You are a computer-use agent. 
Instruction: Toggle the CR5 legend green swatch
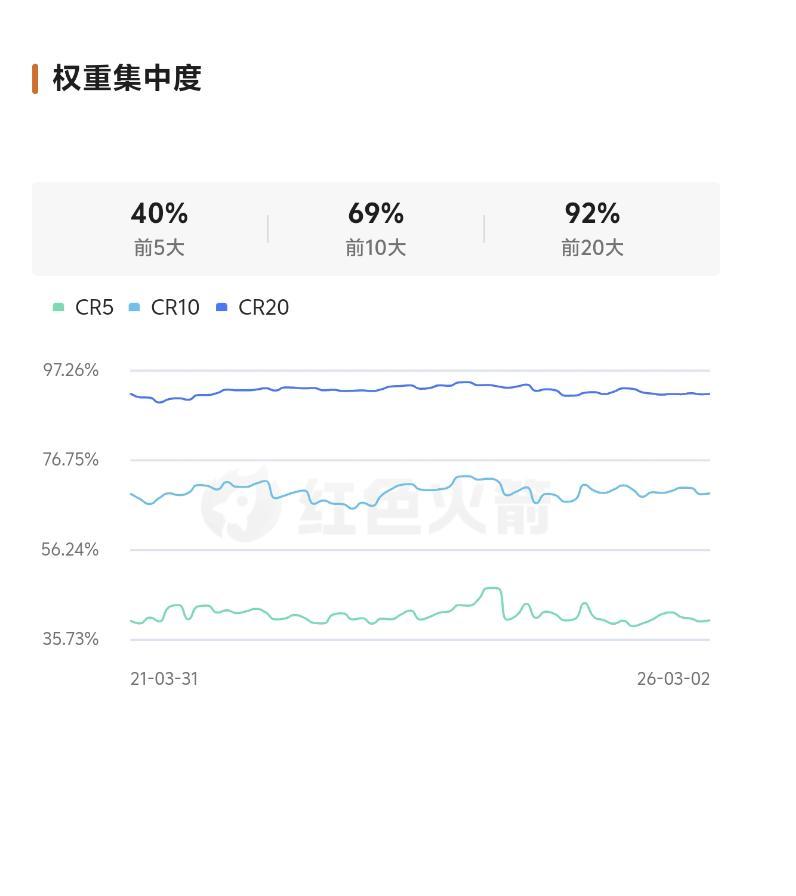[x=58, y=308]
